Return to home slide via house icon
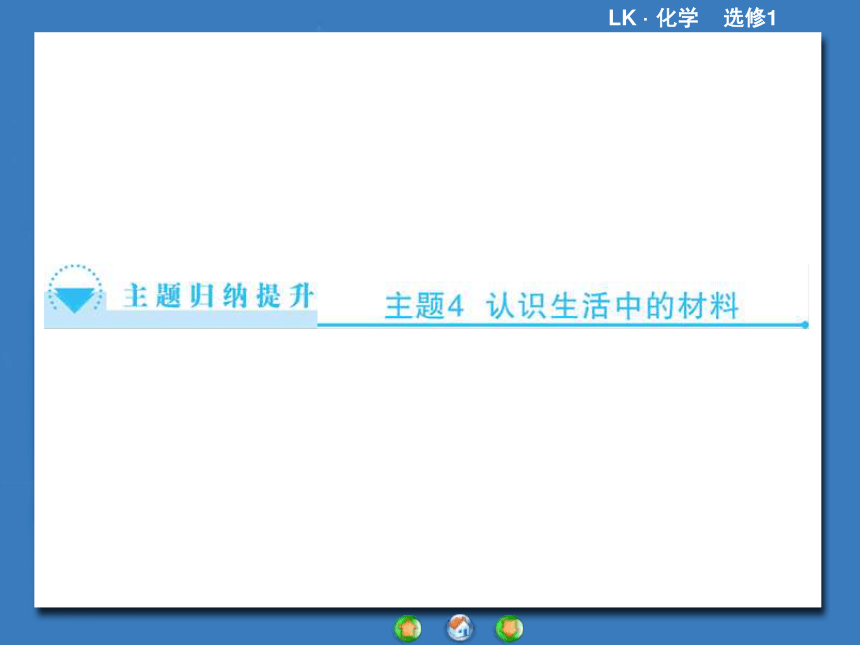Screen dimensions: 860x645 coord(460,627)
